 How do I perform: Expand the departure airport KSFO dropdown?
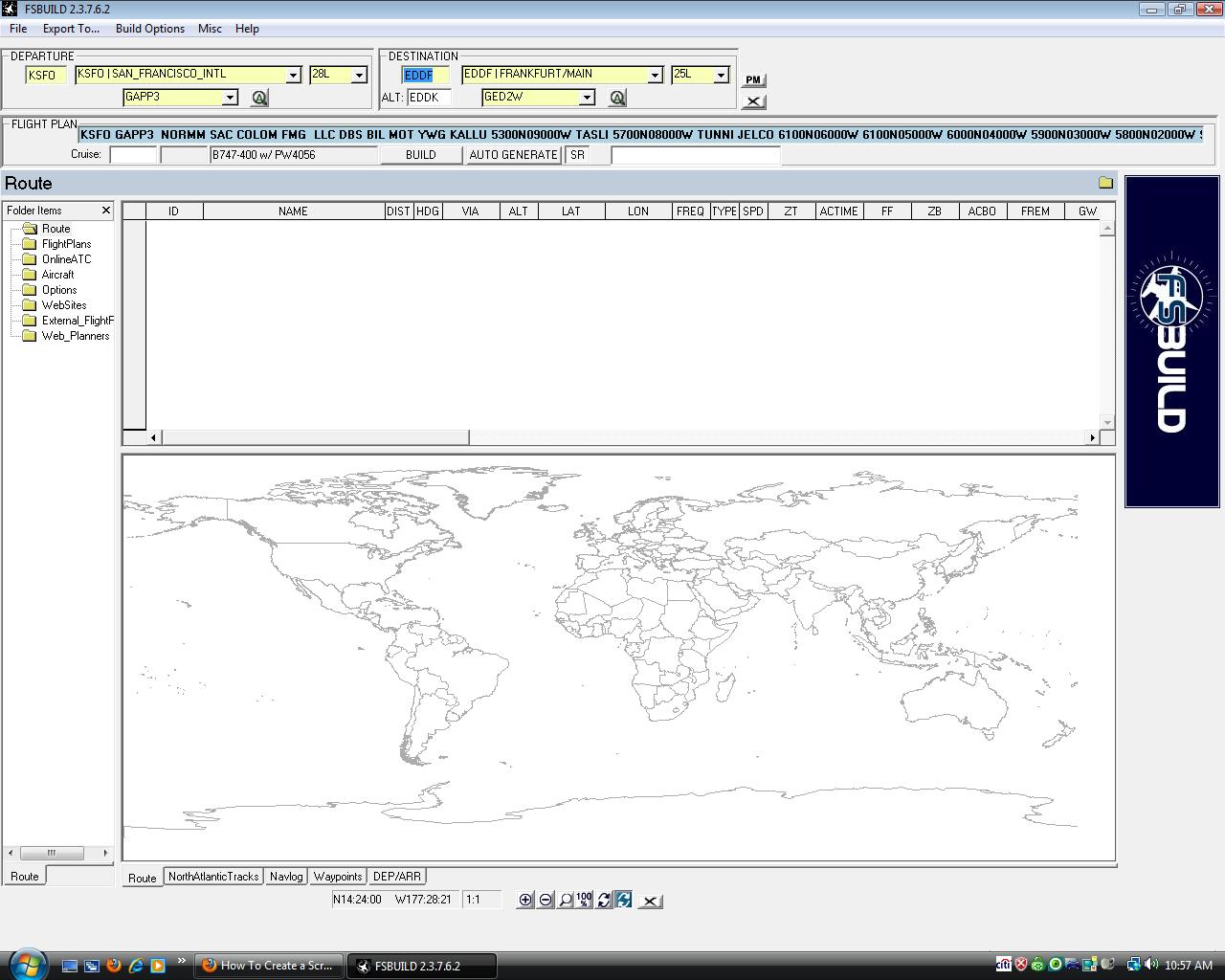click(x=294, y=75)
